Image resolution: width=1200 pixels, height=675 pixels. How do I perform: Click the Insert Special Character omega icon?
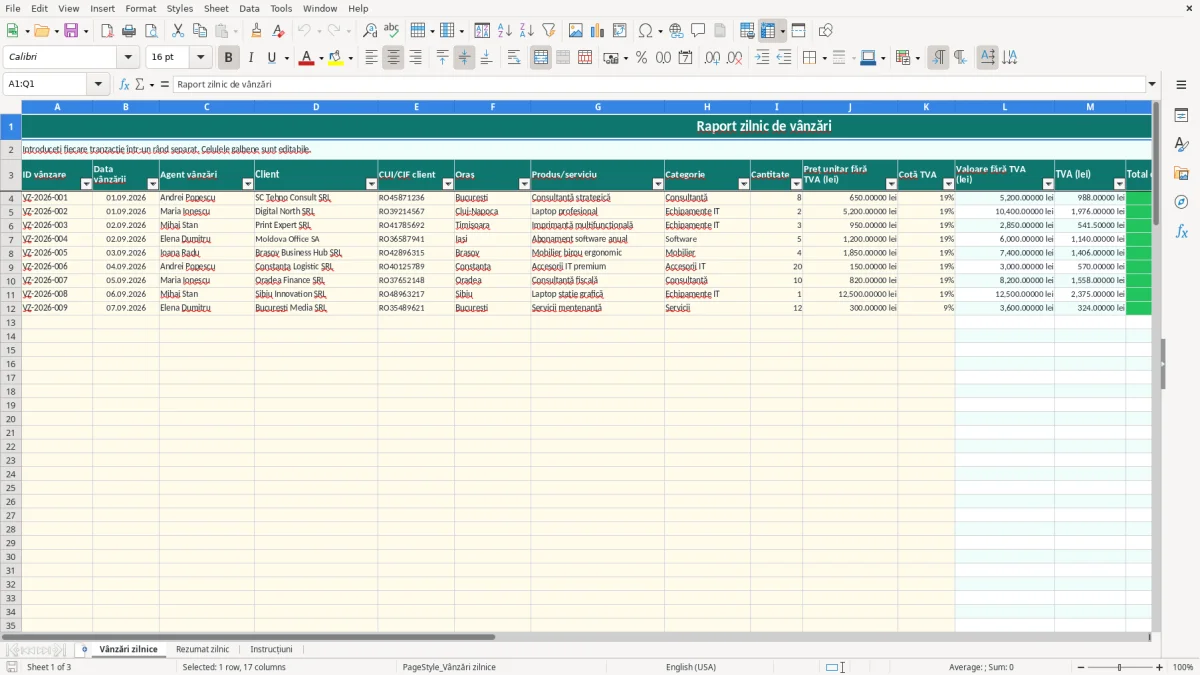(x=645, y=31)
